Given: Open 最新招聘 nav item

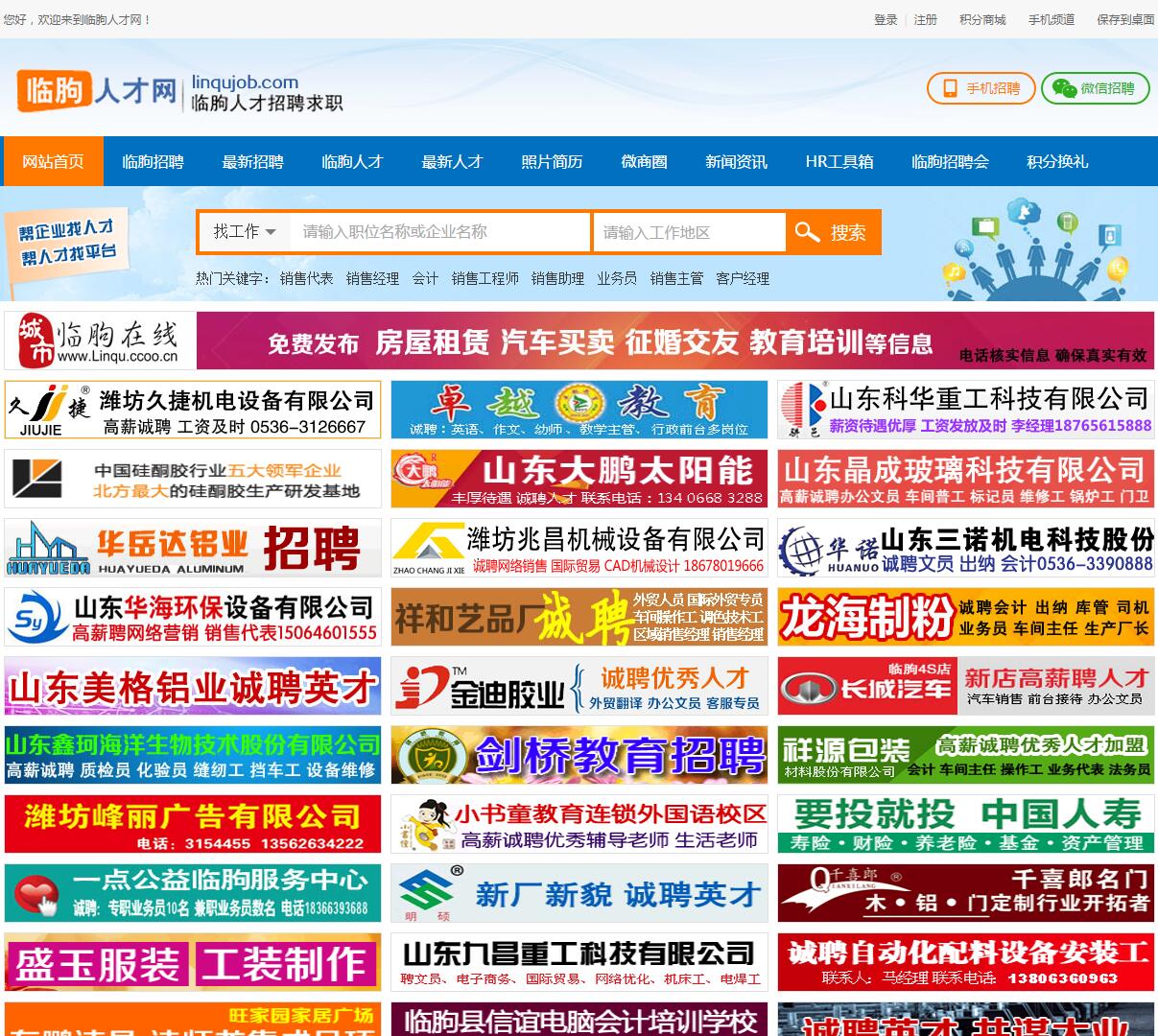Looking at the screenshot, I should click(252, 161).
